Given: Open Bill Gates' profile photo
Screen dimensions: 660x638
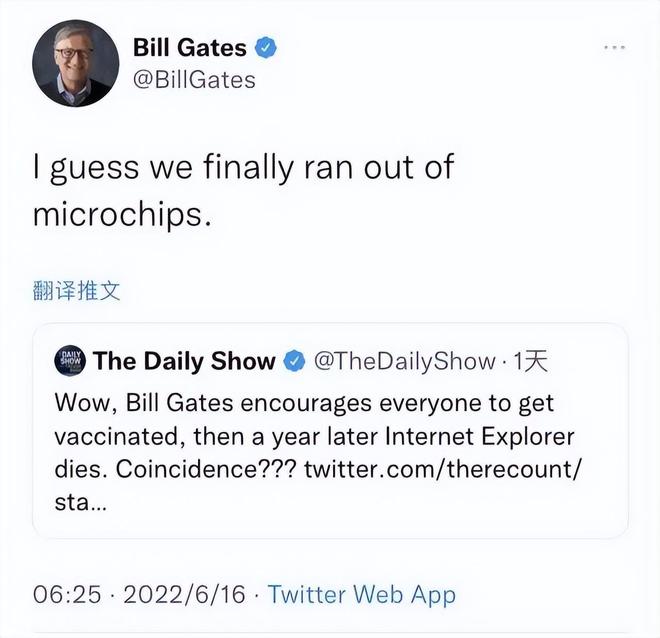Looking at the screenshot, I should (x=75, y=63).
